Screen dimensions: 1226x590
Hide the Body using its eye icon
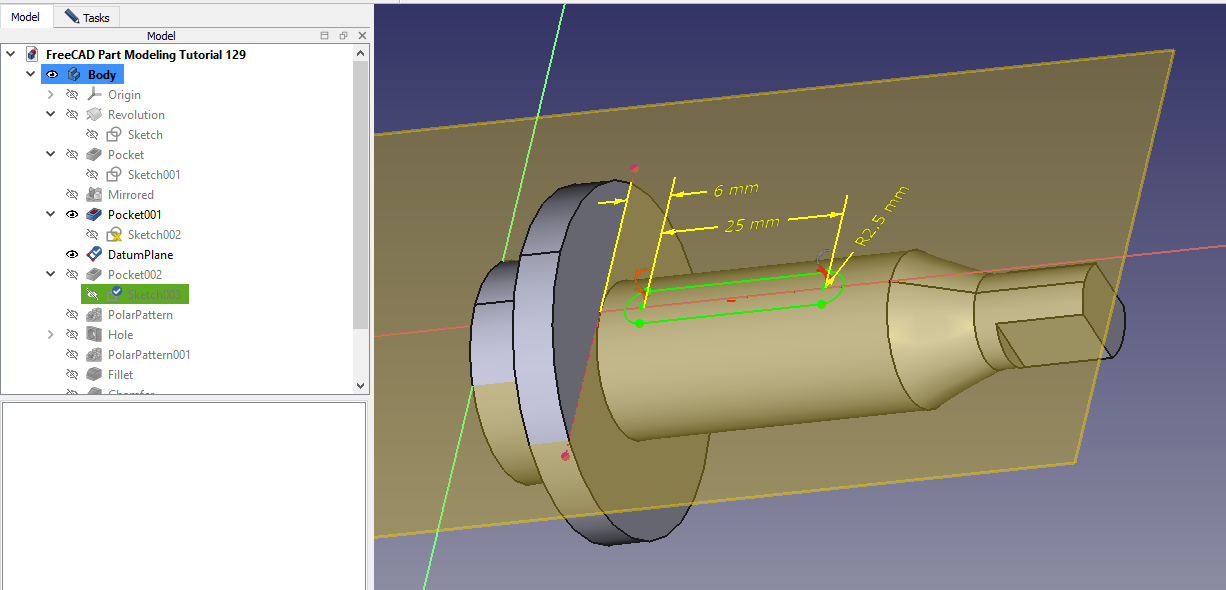pyautogui.click(x=52, y=75)
